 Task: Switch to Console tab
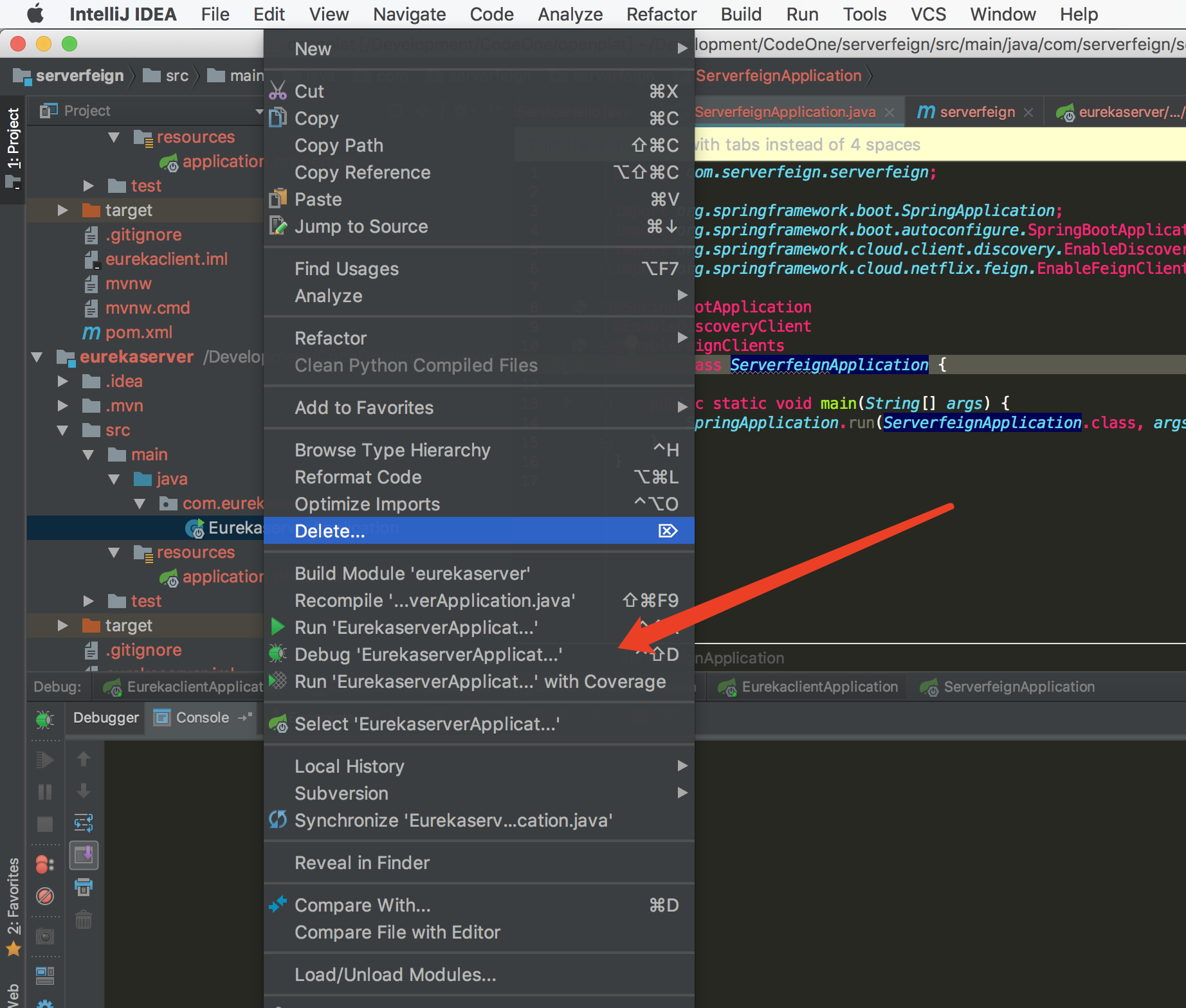(x=202, y=717)
